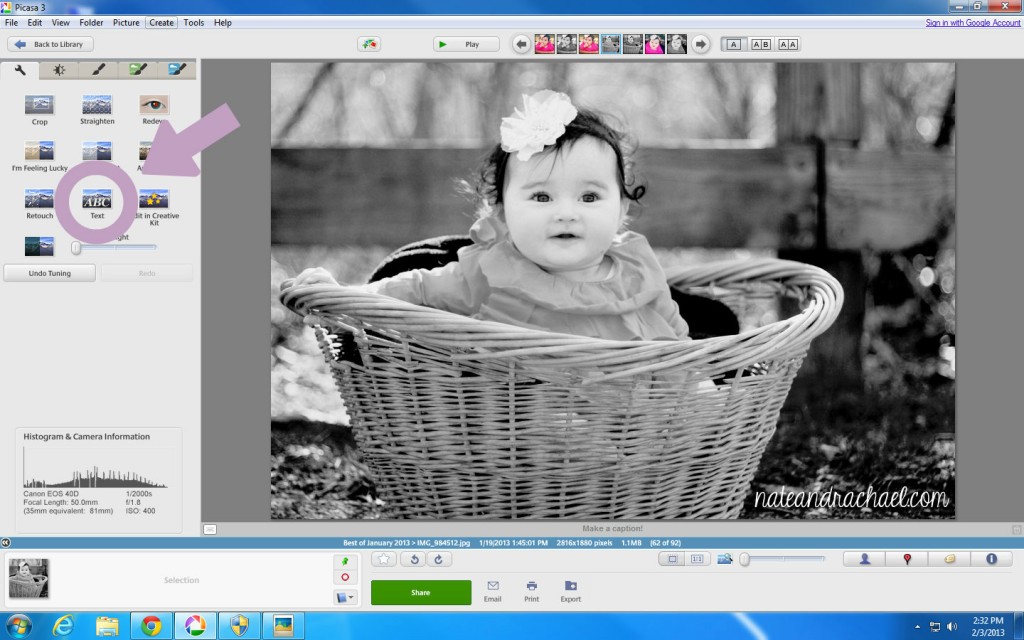Show the Properties info panel
Screen dimensions: 1024x640
(x=992, y=559)
